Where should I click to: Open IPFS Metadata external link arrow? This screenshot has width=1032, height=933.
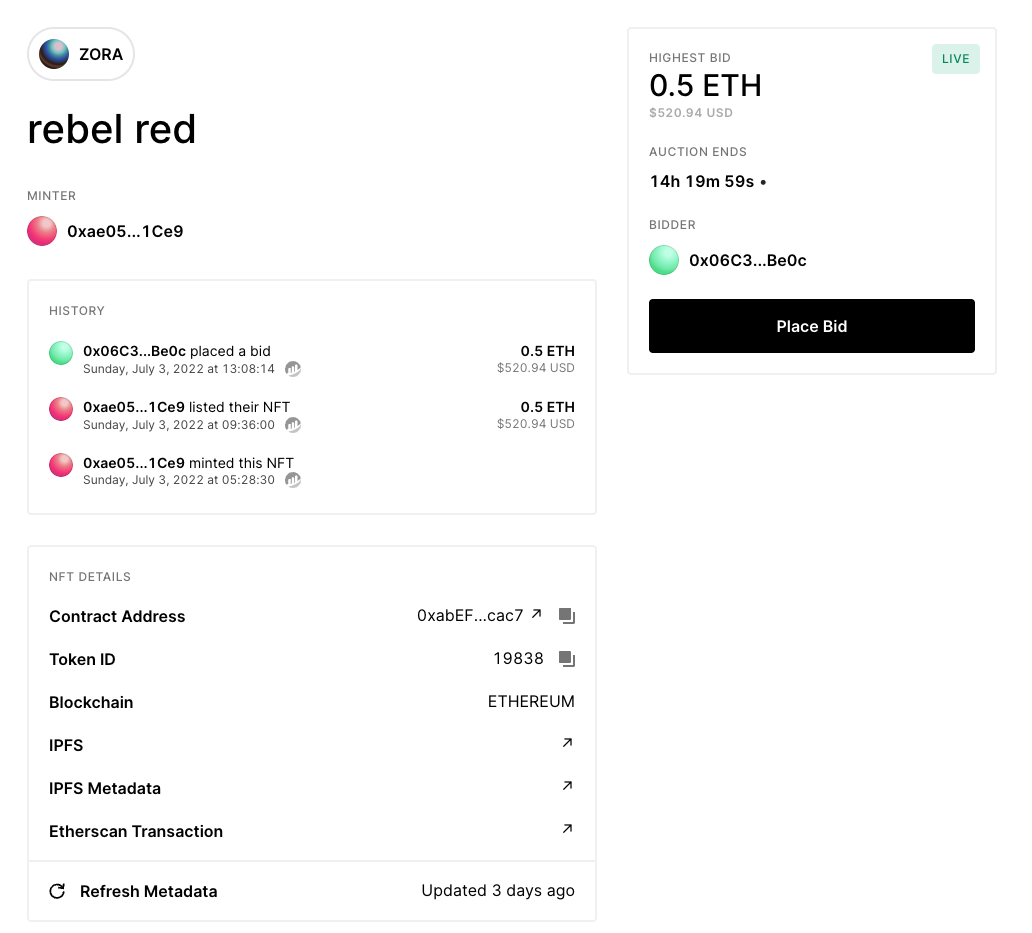pyautogui.click(x=567, y=786)
